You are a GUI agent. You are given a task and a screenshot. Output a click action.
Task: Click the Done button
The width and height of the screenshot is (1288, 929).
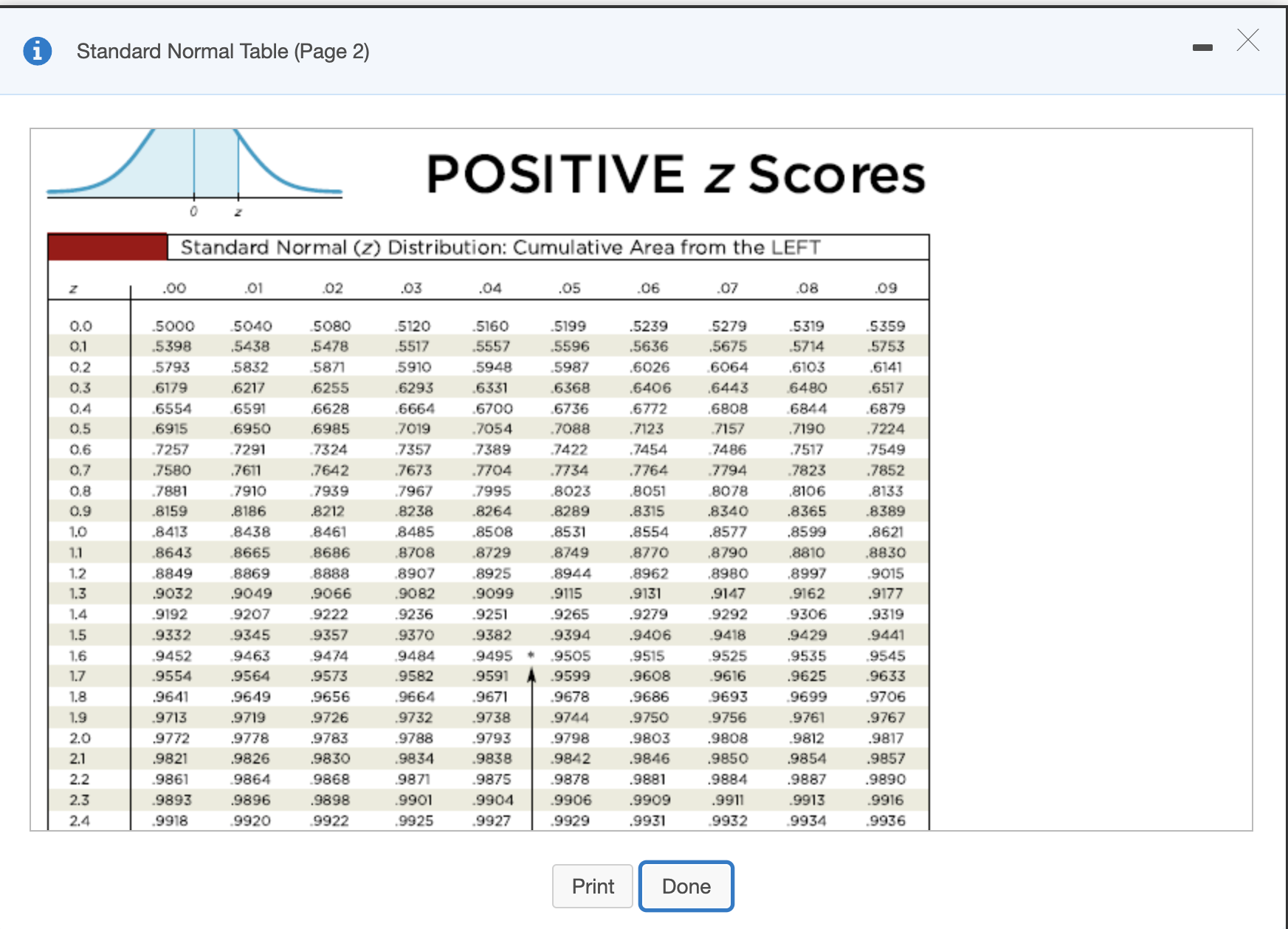686,886
